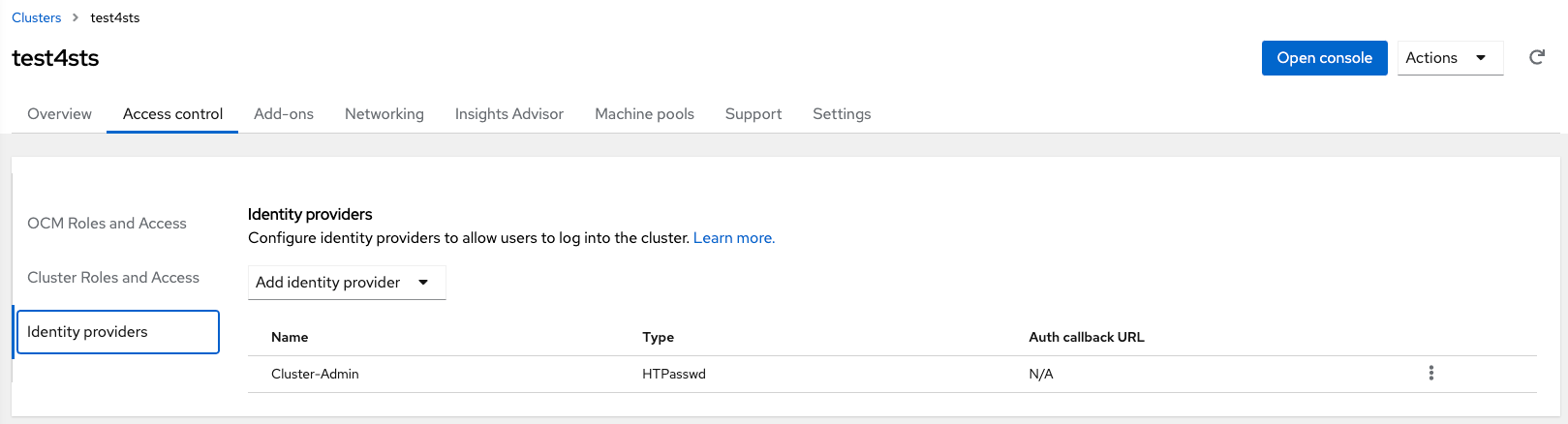Open kebab menu for Cluster-Admin row
1568x424 pixels.
[1430, 374]
